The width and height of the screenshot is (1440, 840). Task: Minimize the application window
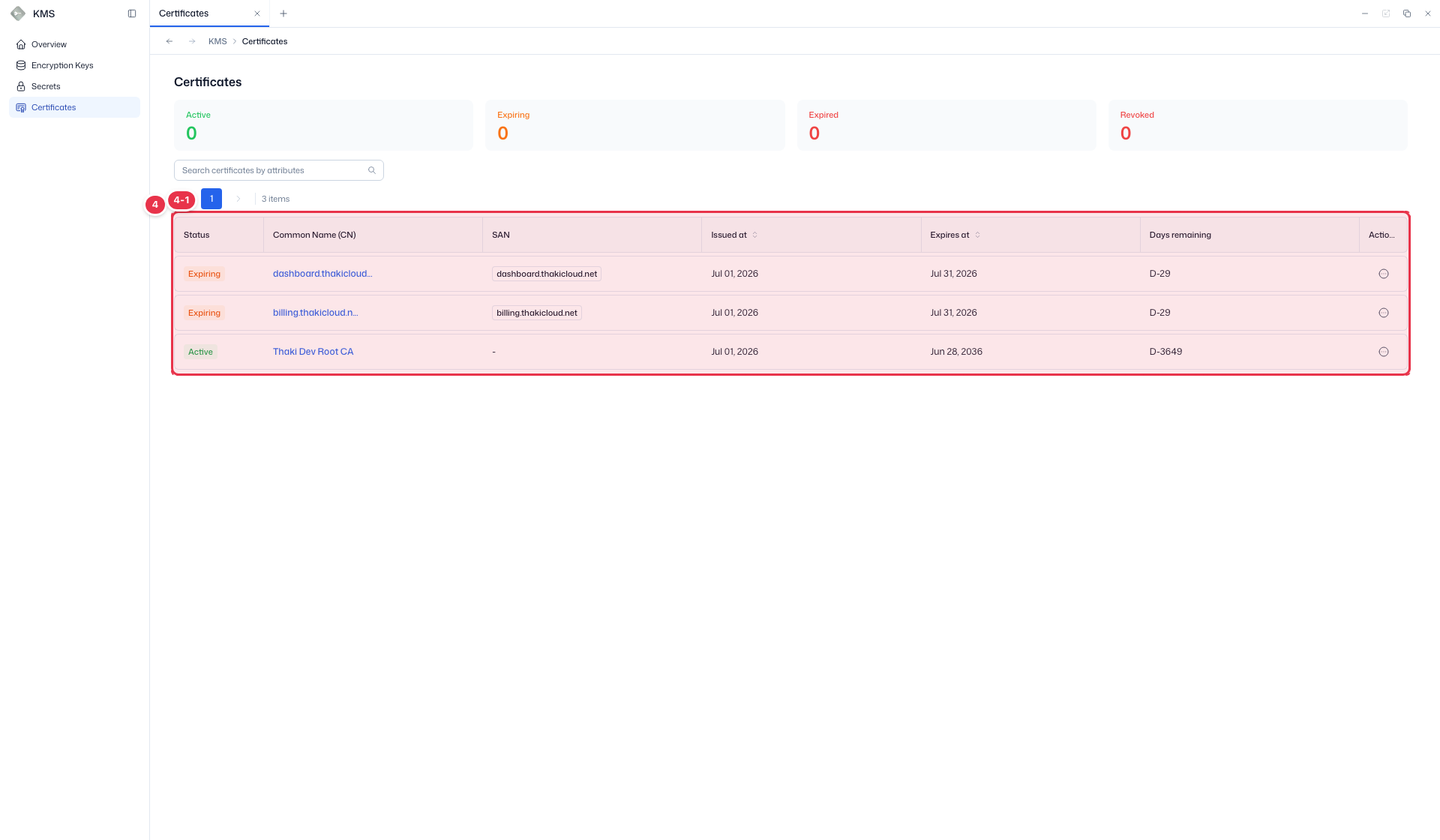coord(1365,13)
